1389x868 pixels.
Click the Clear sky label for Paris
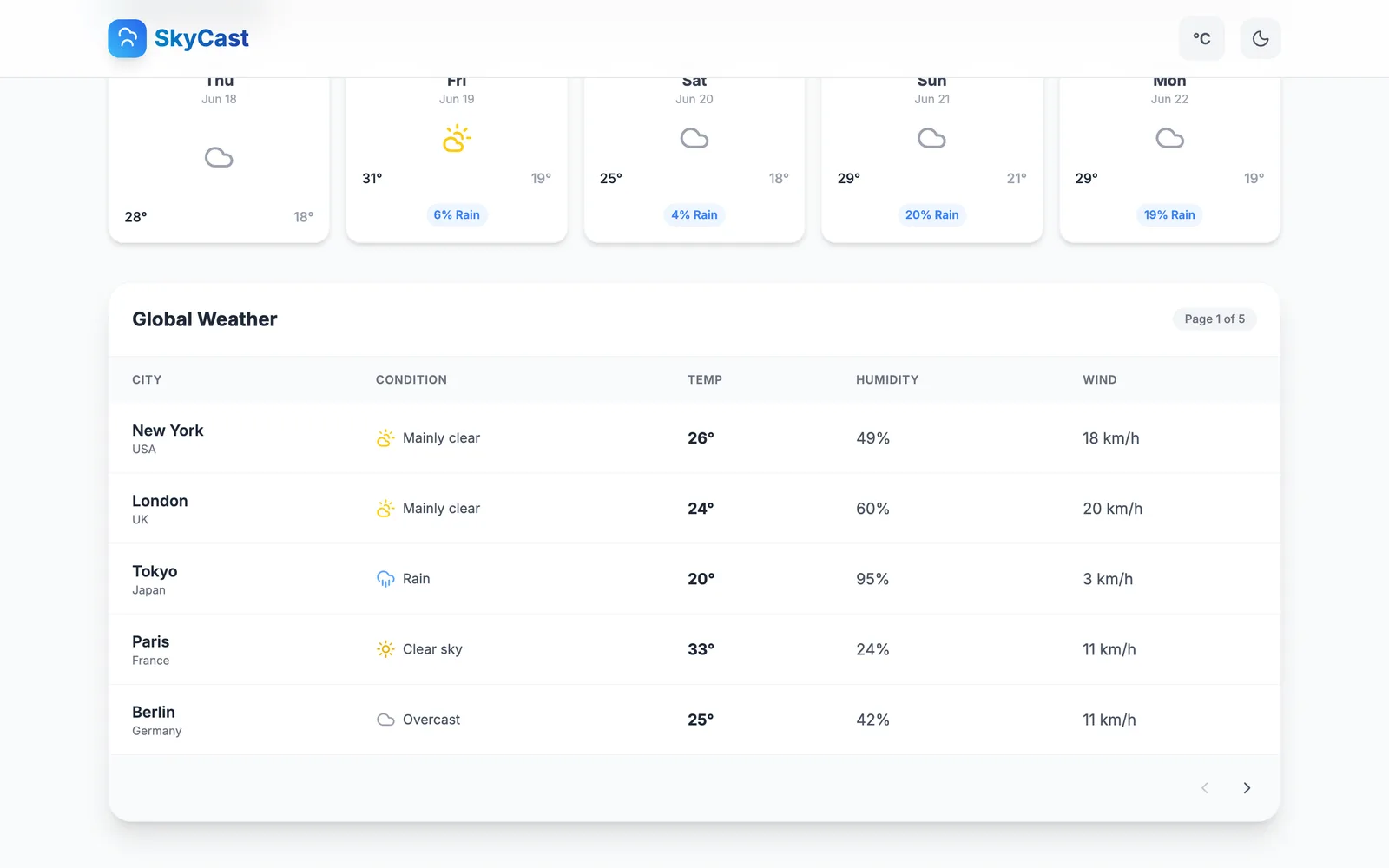432,649
